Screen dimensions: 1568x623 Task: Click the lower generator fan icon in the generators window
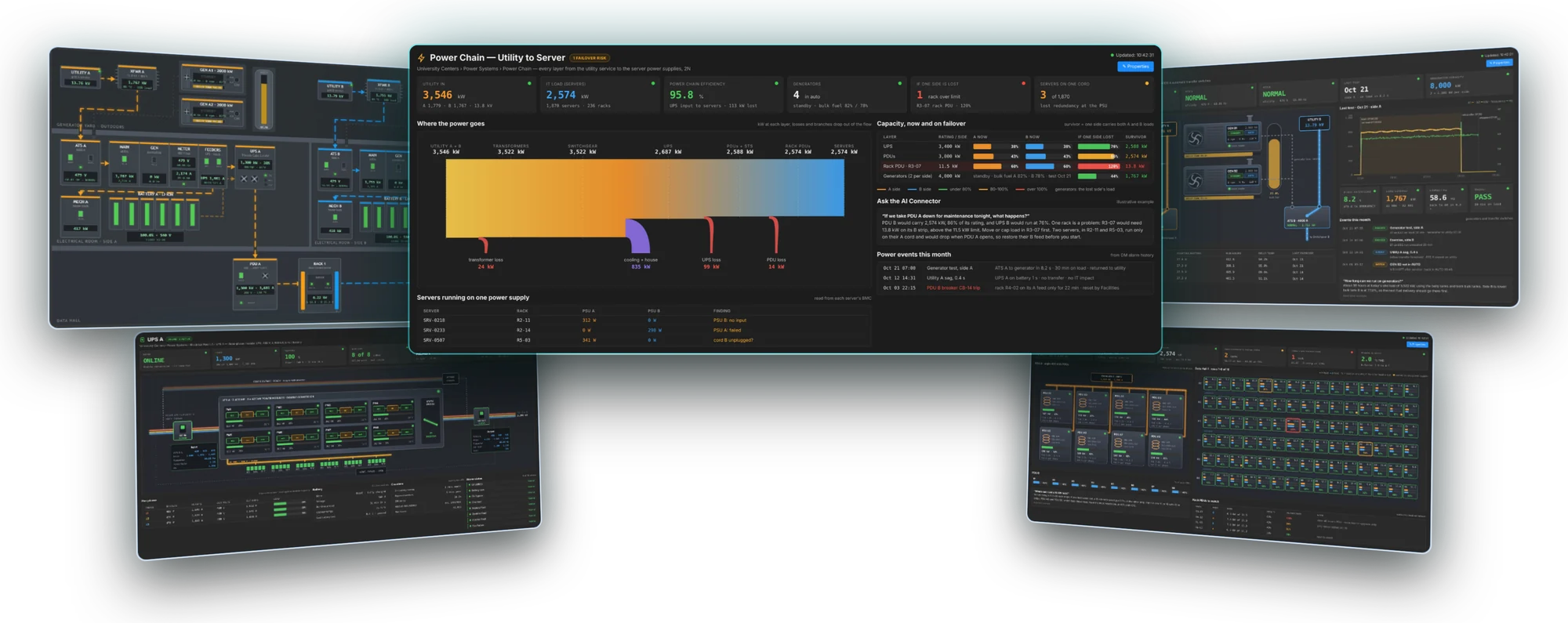[1196, 181]
